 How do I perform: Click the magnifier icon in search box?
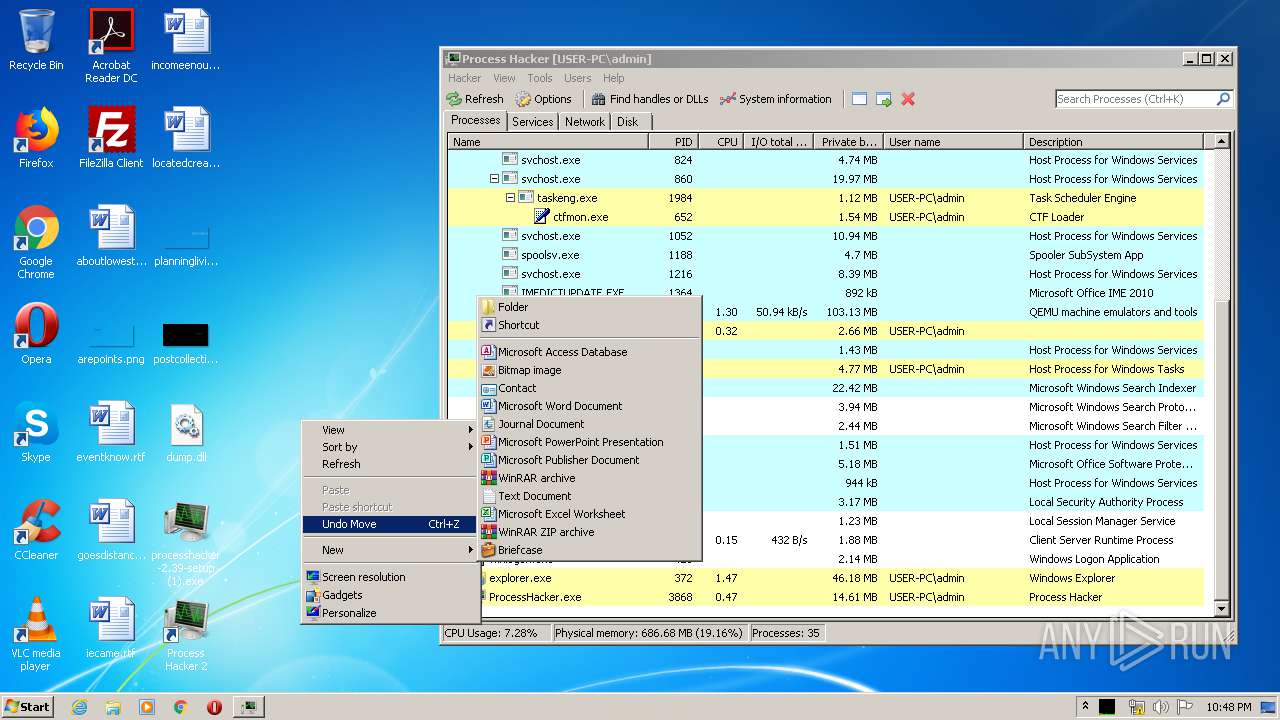click(1223, 99)
